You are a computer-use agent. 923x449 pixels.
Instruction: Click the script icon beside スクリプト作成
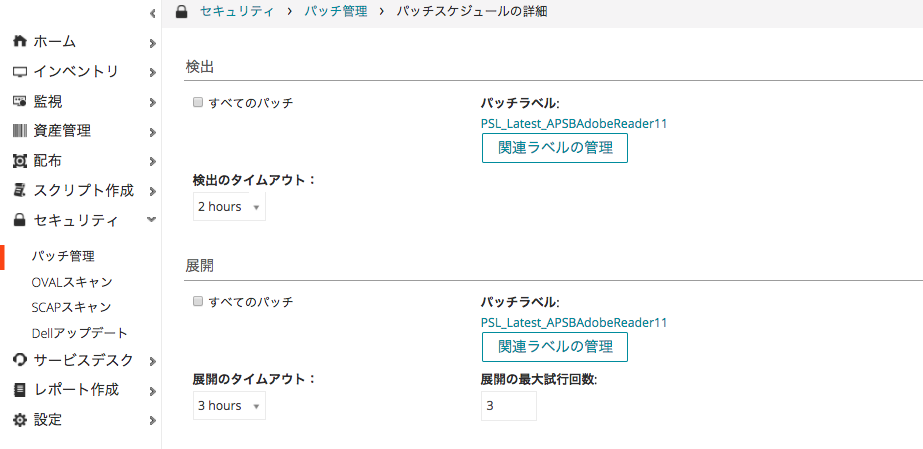point(20,190)
